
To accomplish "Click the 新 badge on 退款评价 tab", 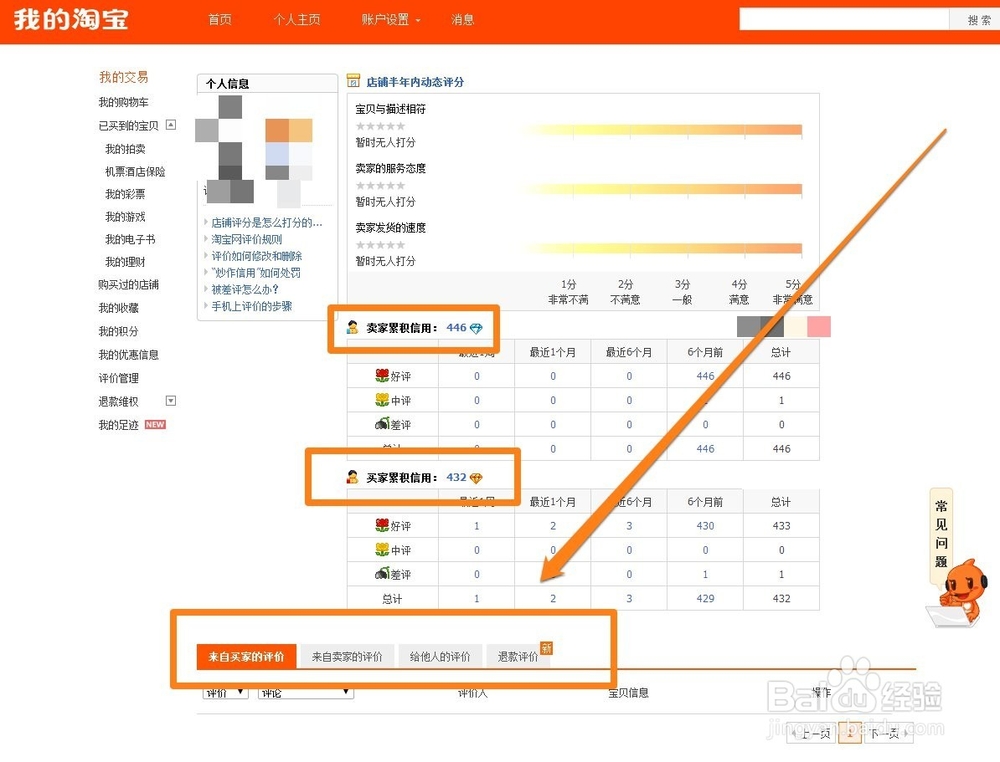I will click(547, 648).
